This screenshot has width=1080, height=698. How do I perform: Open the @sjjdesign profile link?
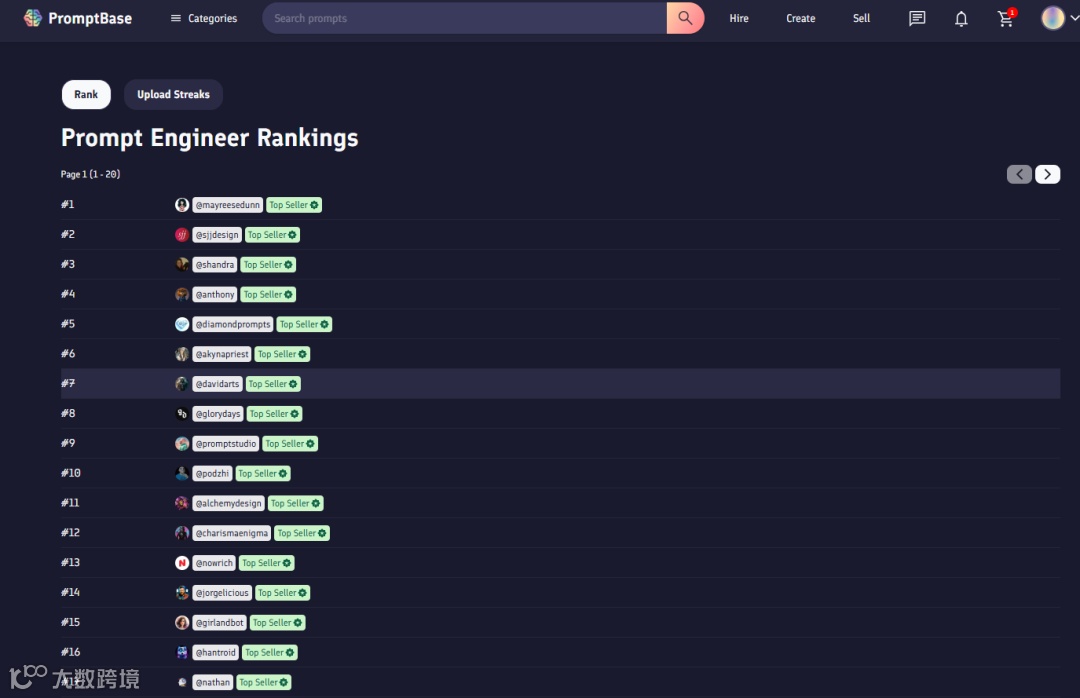pos(217,235)
